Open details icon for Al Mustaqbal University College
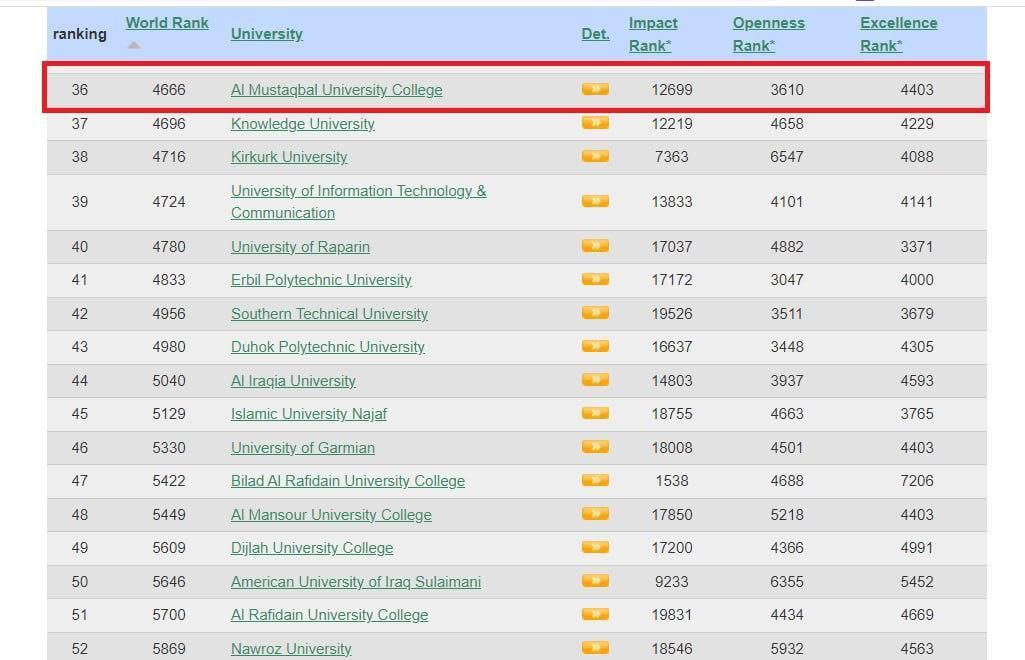 coord(595,89)
